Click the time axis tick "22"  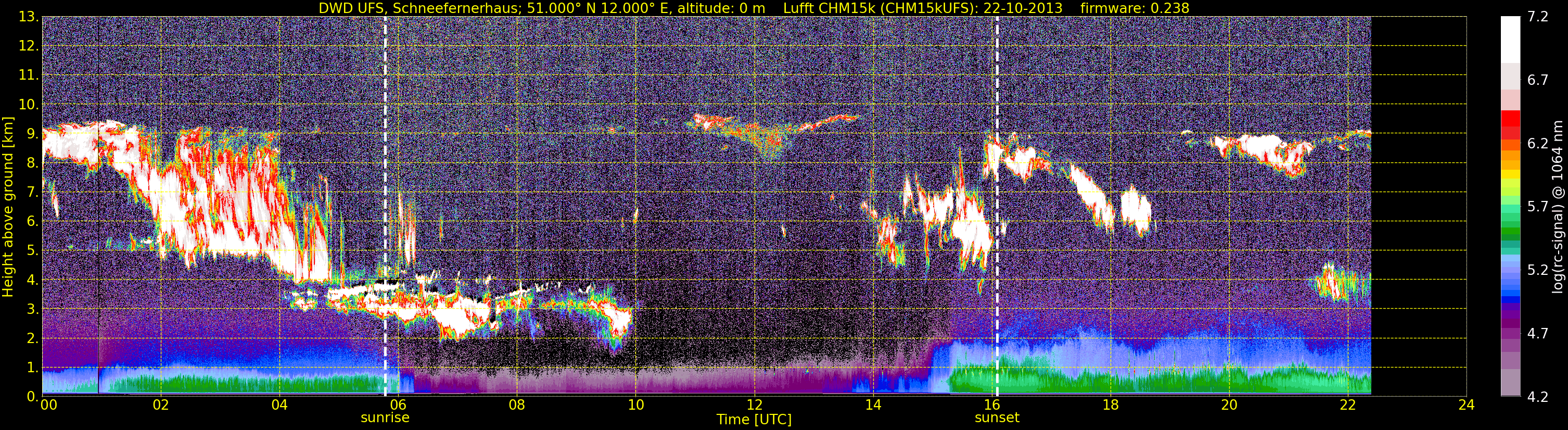[1348, 406]
